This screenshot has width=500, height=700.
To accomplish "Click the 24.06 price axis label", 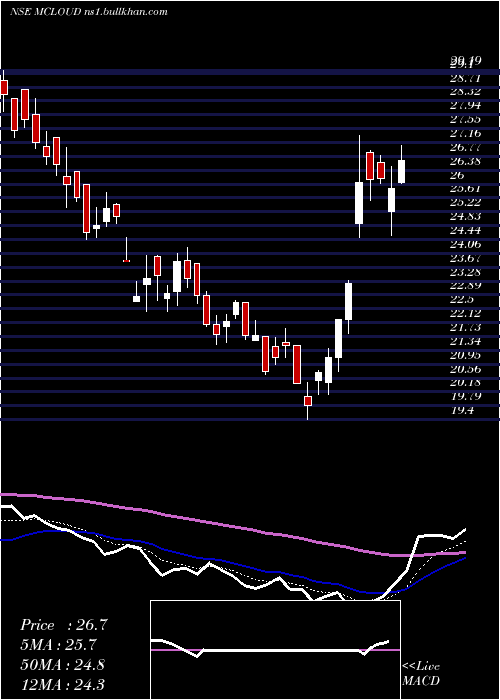I will tap(465, 244).
